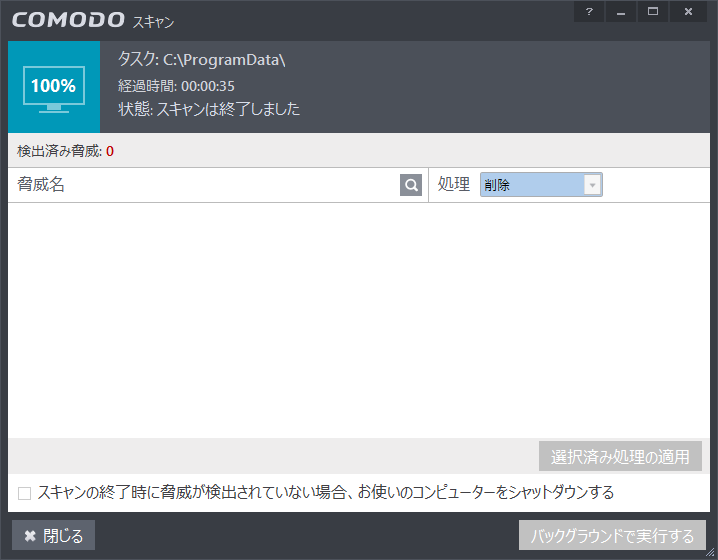Click the 検出済み脅威: 0 counter text
This screenshot has height=560, width=718.
[65, 151]
